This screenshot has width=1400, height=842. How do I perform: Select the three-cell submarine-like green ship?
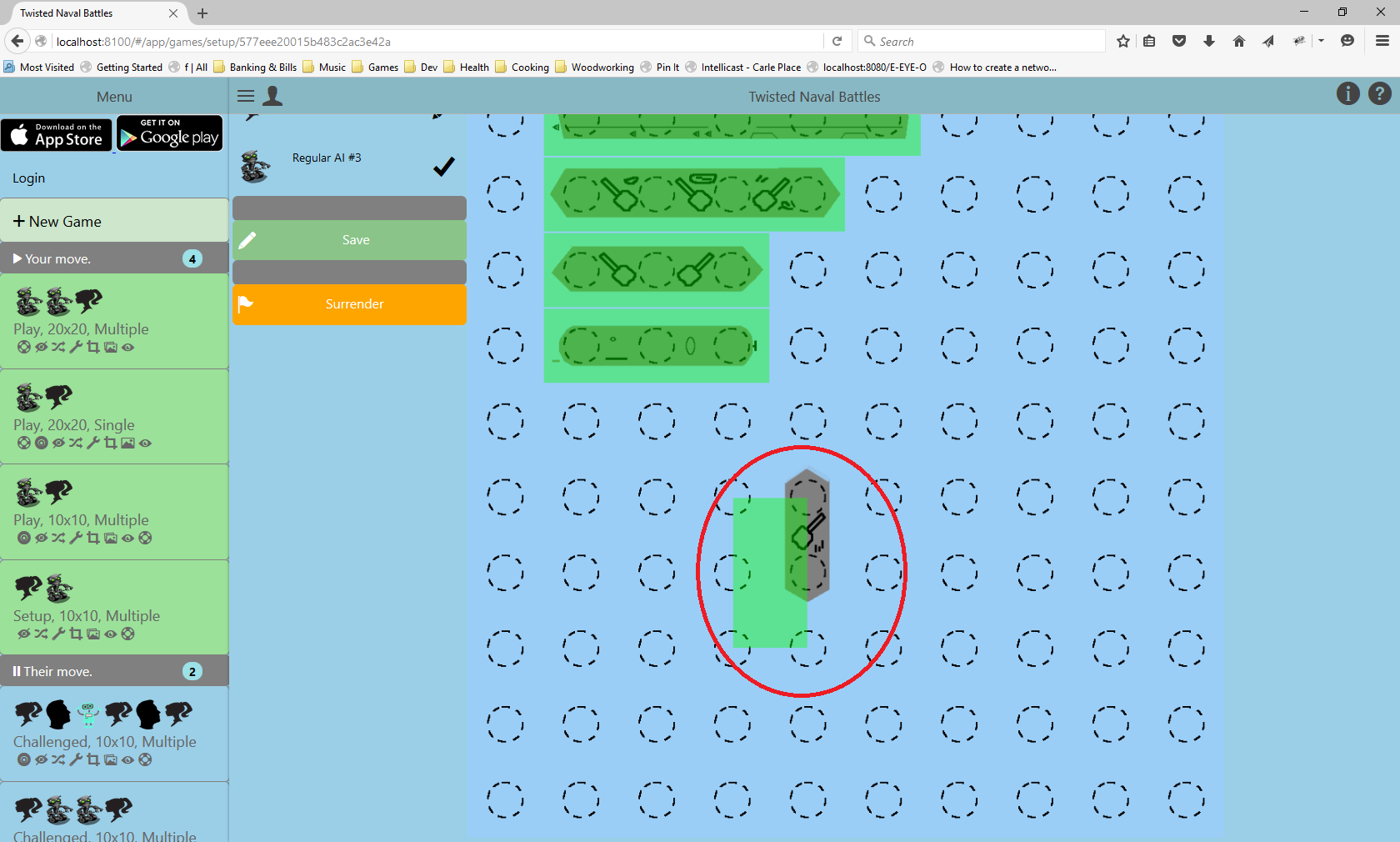tap(657, 346)
